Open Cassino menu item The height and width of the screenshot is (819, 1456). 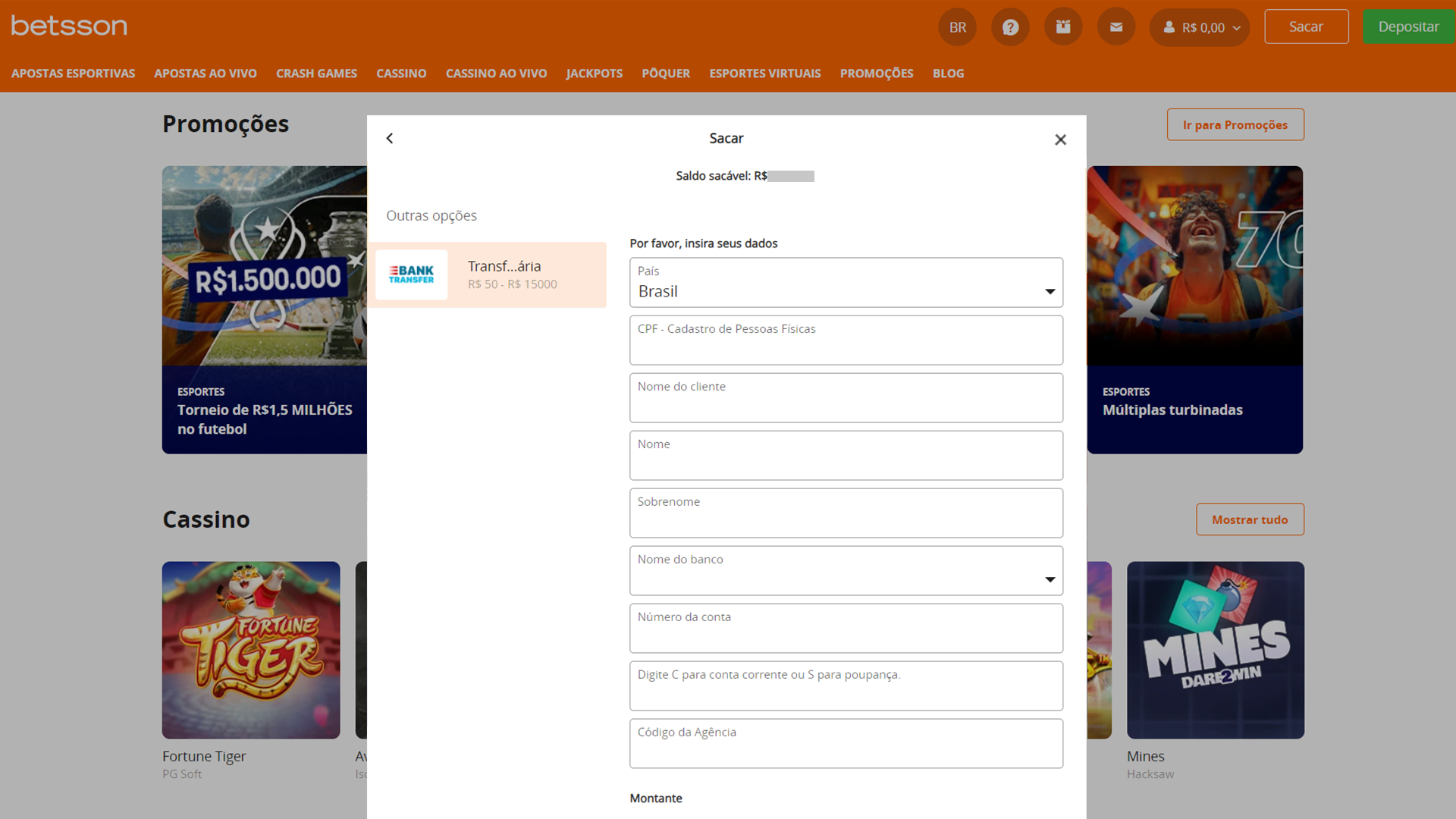tap(401, 74)
